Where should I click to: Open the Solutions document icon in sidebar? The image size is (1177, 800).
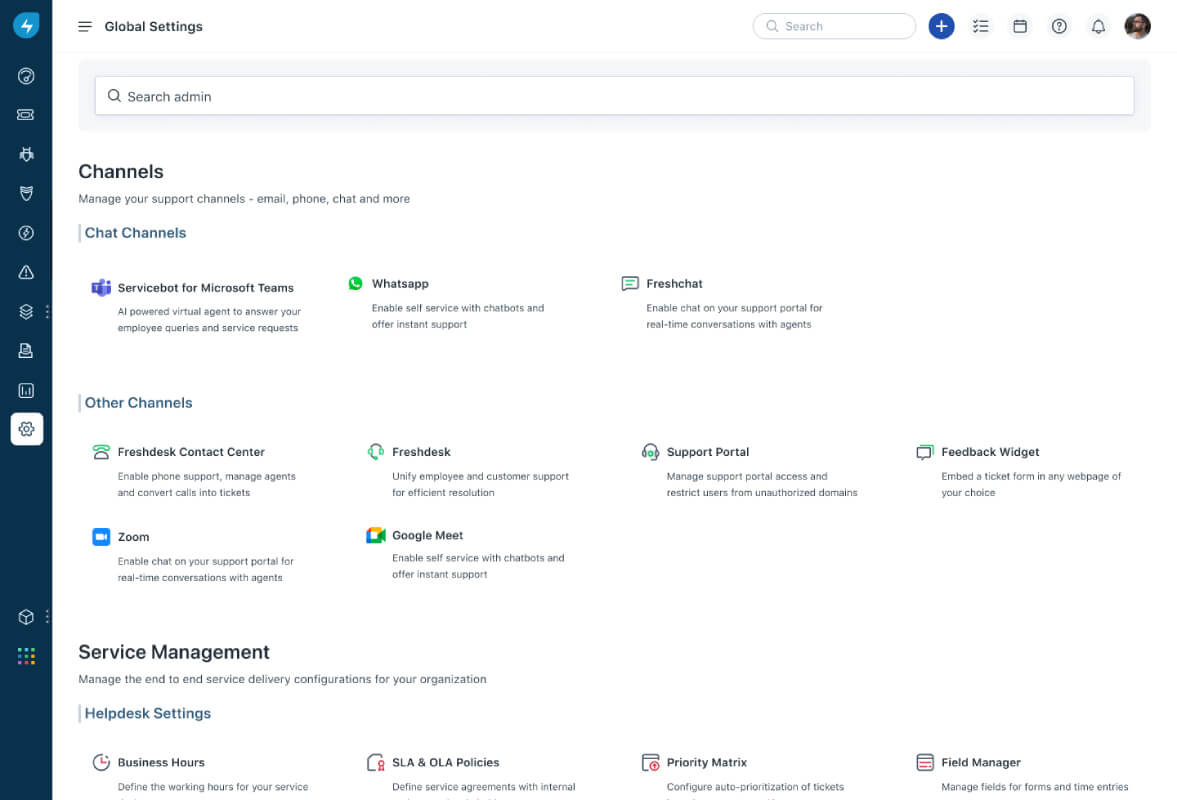tap(26, 350)
